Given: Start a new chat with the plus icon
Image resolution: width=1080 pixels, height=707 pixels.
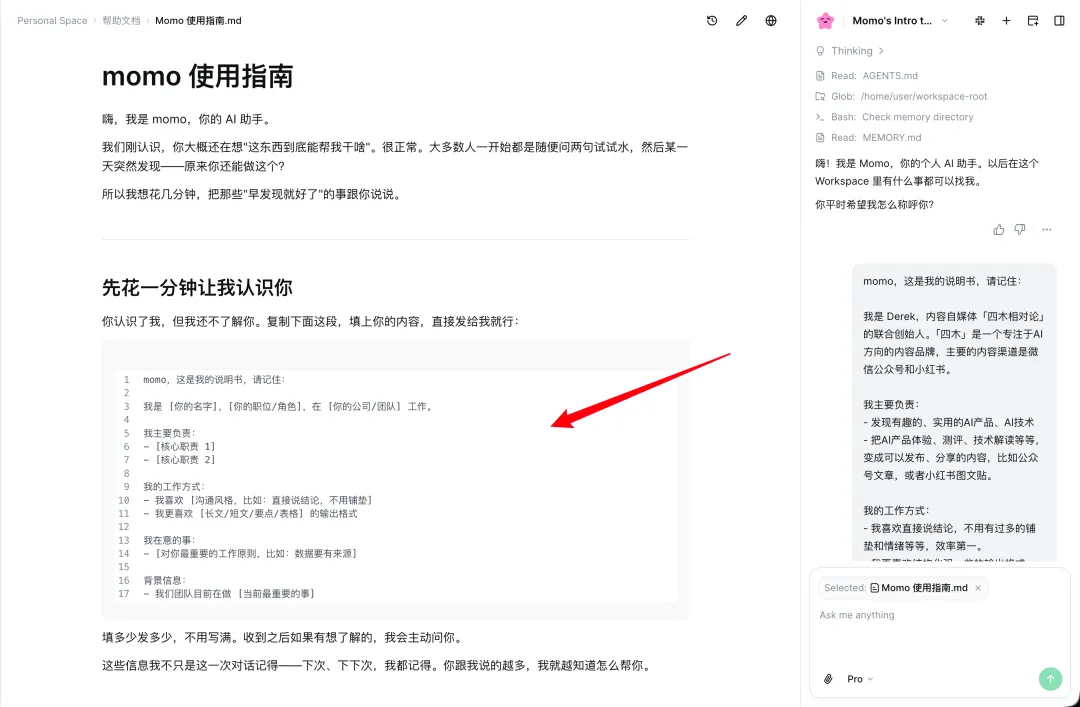Looking at the screenshot, I should tap(1006, 21).
